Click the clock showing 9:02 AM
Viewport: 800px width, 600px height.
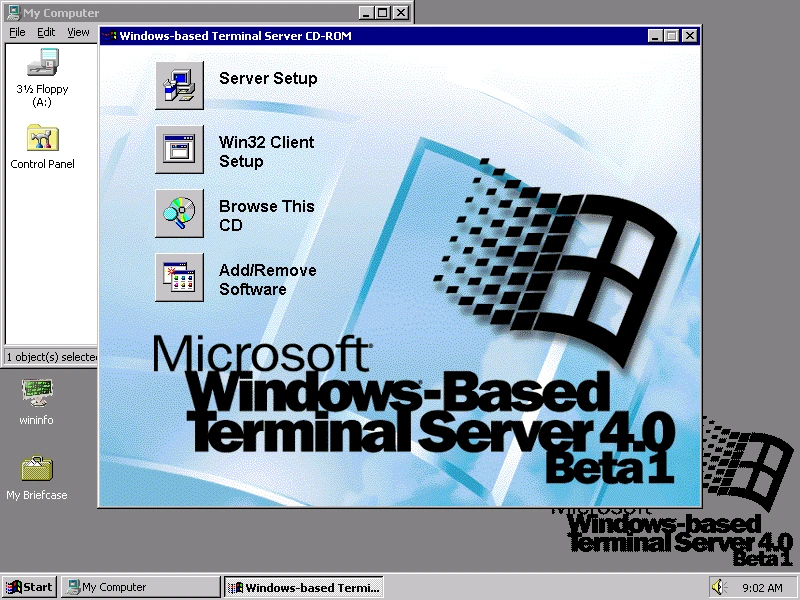[x=764, y=587]
